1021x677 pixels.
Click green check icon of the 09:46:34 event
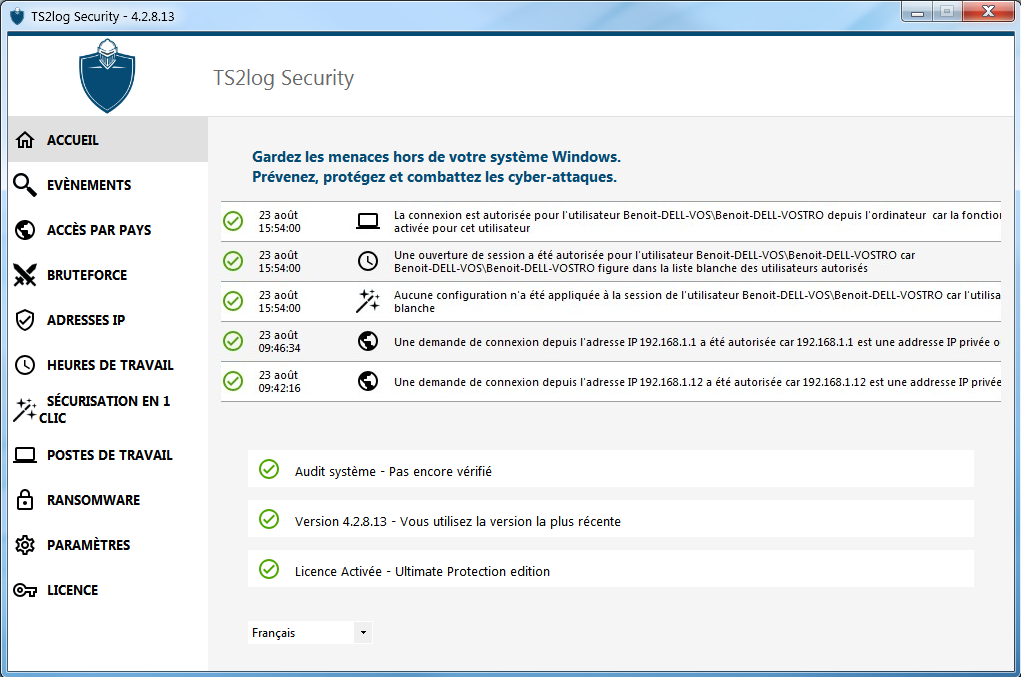[233, 341]
